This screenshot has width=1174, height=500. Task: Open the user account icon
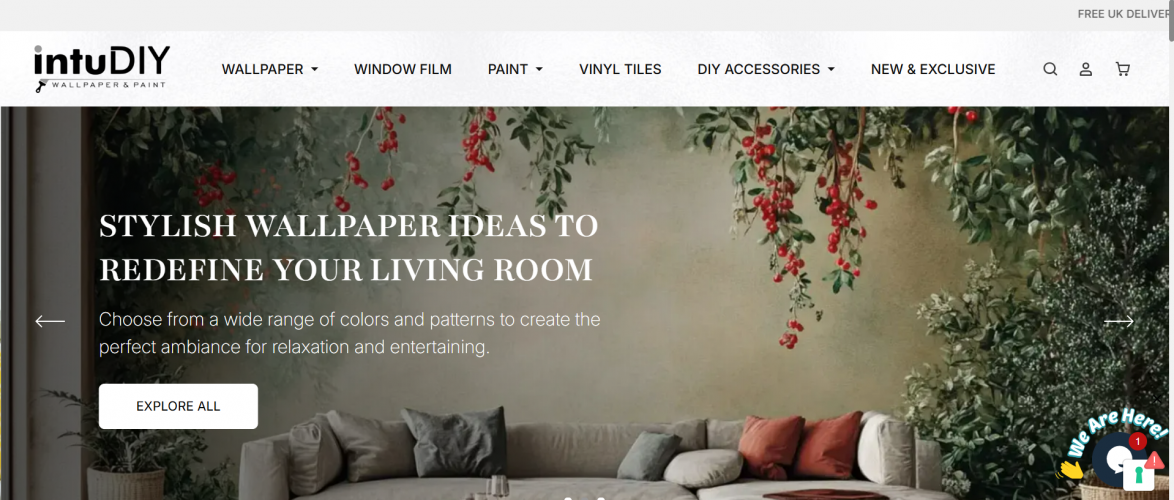[1086, 69]
